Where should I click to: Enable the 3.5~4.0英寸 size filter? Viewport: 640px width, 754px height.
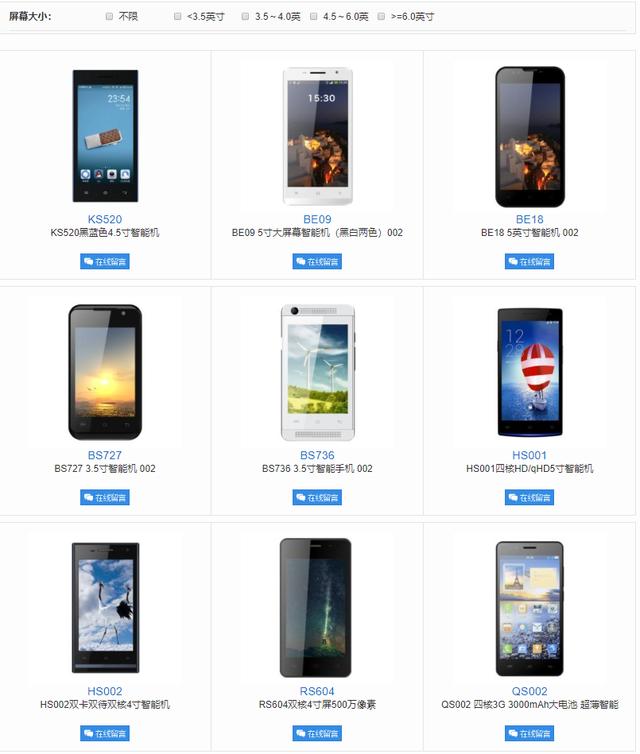click(x=245, y=16)
